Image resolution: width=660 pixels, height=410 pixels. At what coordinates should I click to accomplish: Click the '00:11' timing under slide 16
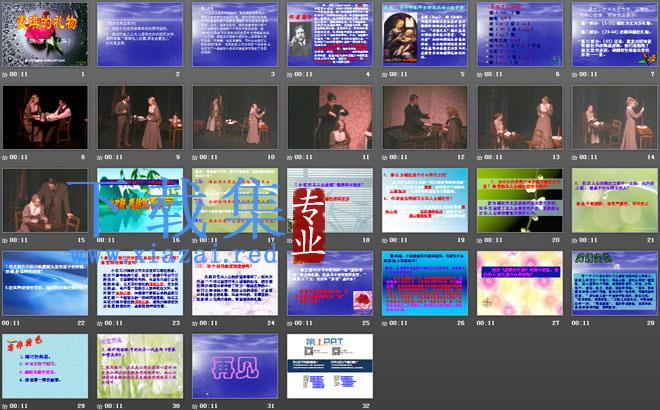(106, 240)
